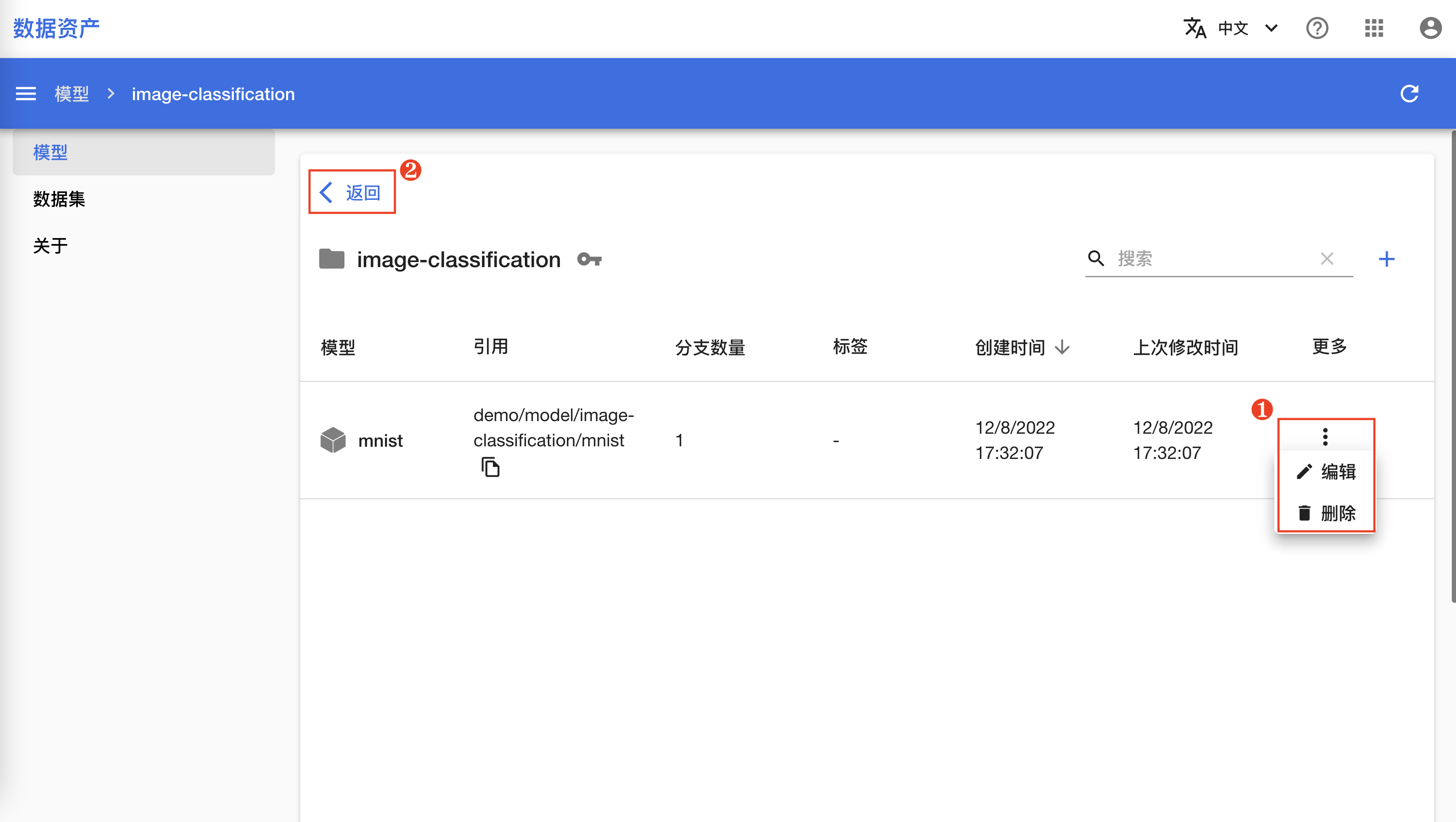Click the magnifier search icon
1456x822 pixels.
pos(1096,258)
